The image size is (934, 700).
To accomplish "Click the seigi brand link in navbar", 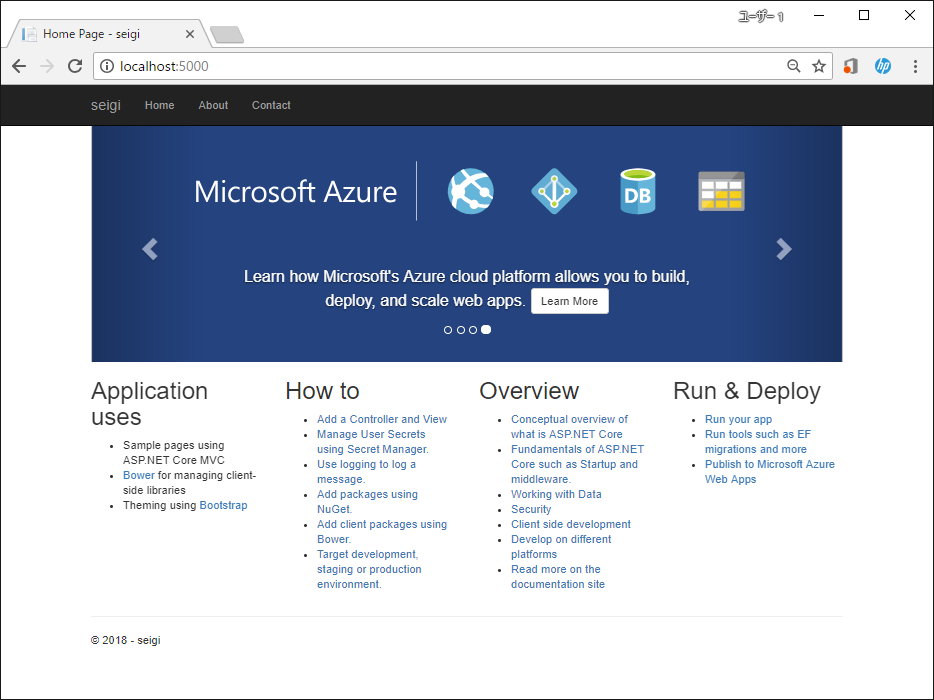I will pos(105,105).
